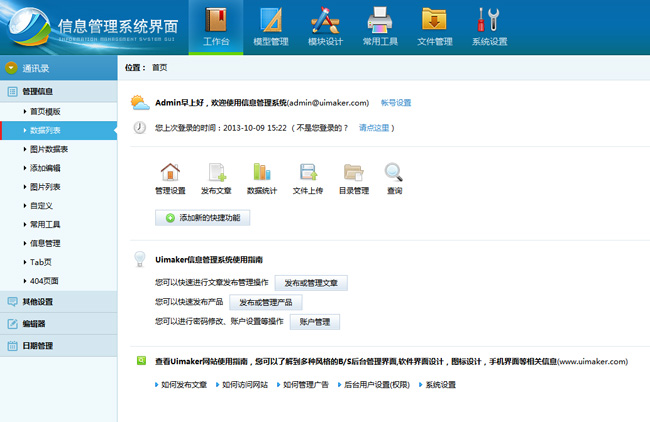Click the globe logo in header
The height and width of the screenshot is (422, 650).
point(29,26)
